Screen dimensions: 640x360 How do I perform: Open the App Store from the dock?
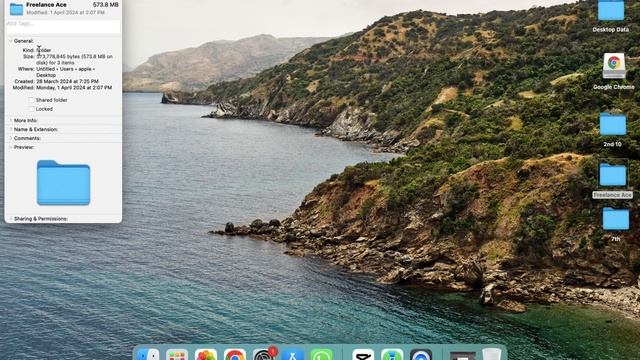click(x=292, y=355)
